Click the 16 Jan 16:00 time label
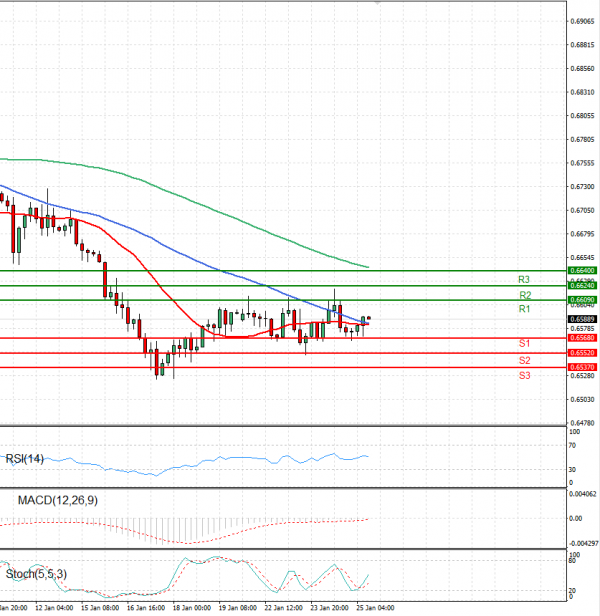This screenshot has width=600, height=616. 146,608
